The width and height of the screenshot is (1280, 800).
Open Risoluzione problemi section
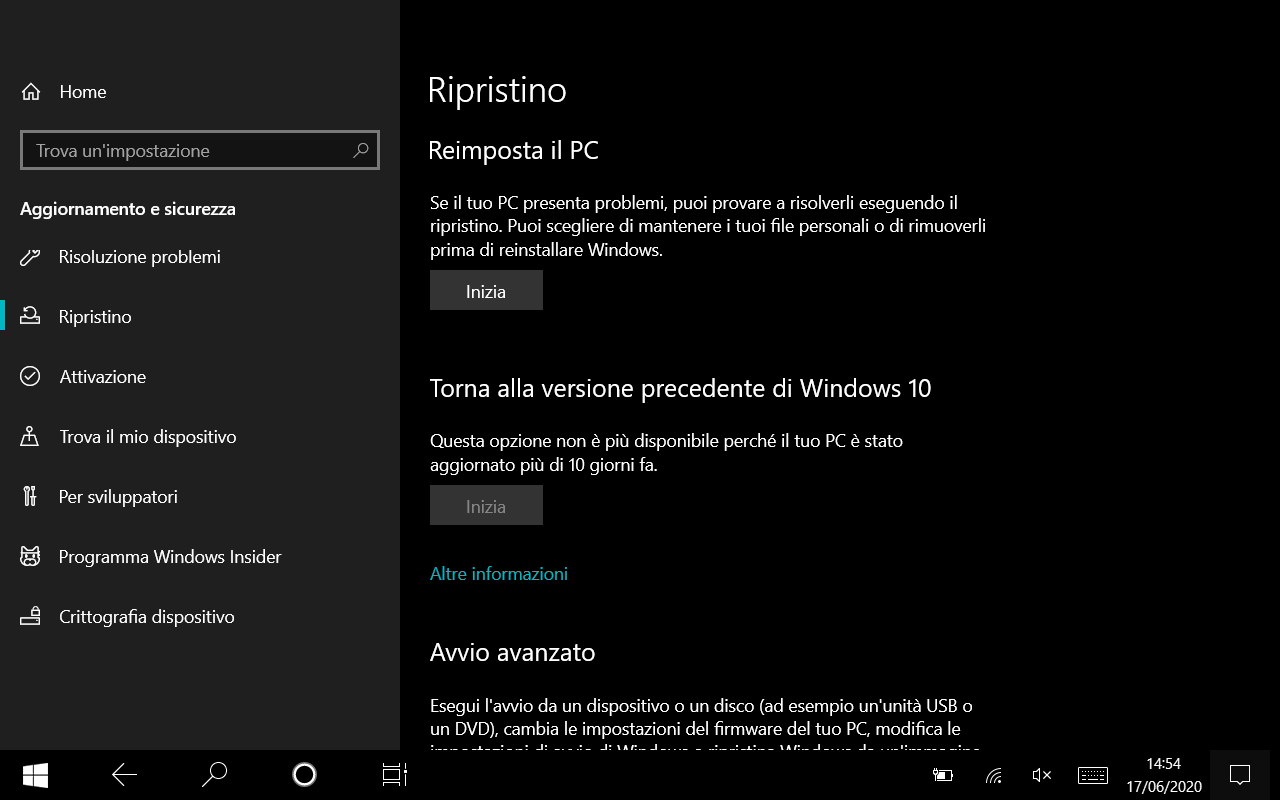coord(200,257)
